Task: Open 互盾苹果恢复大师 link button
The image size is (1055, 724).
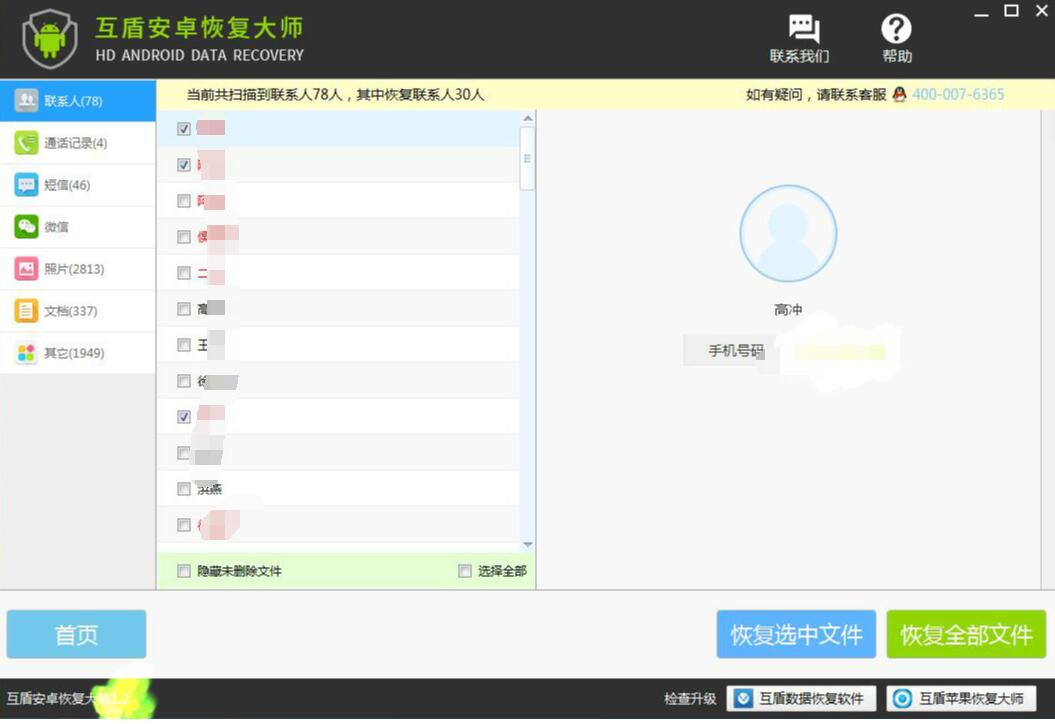Action: (x=961, y=698)
